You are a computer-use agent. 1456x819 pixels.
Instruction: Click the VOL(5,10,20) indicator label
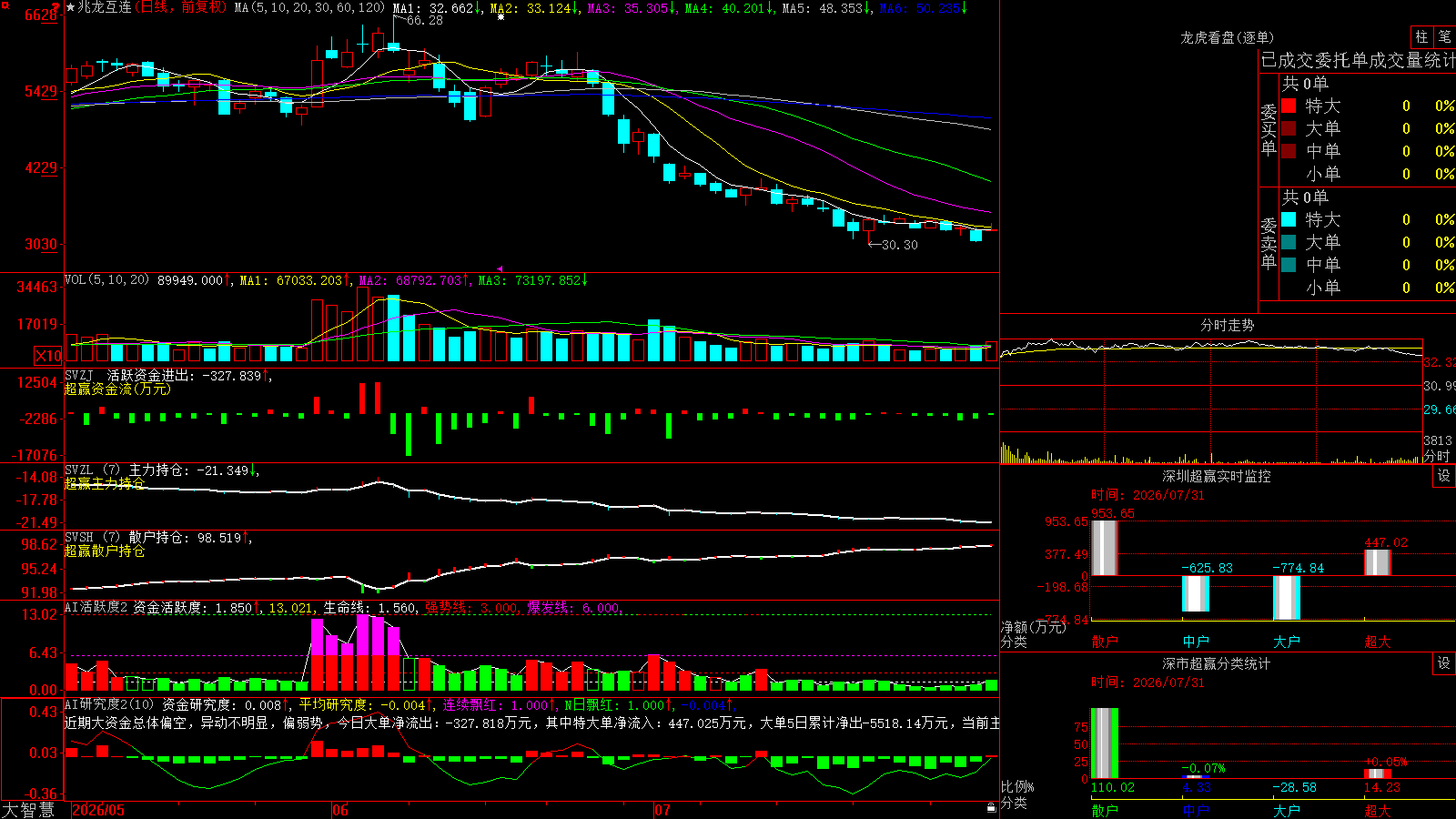tap(106, 280)
